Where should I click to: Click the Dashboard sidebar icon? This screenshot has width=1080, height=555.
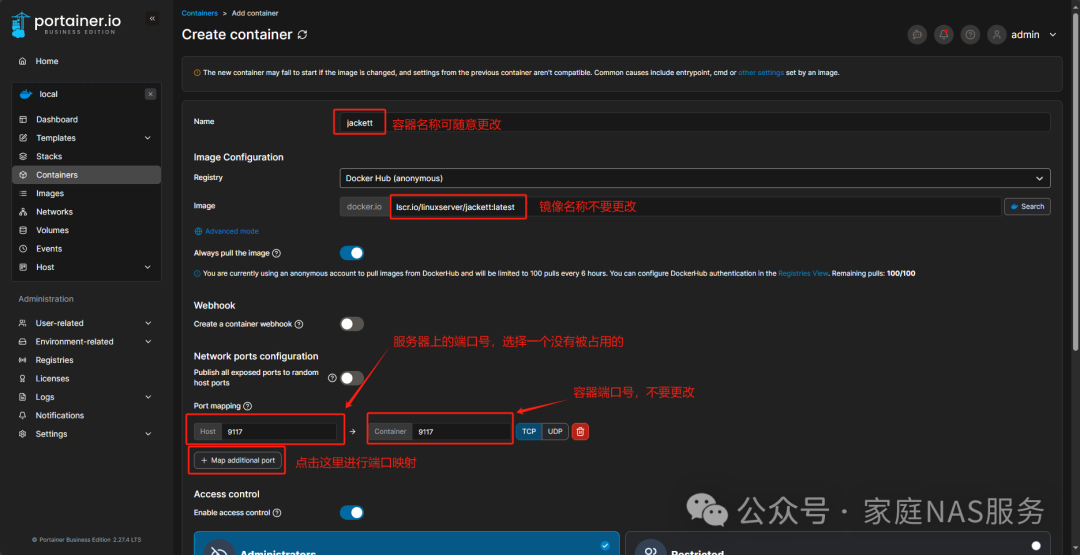pyautogui.click(x=23, y=120)
